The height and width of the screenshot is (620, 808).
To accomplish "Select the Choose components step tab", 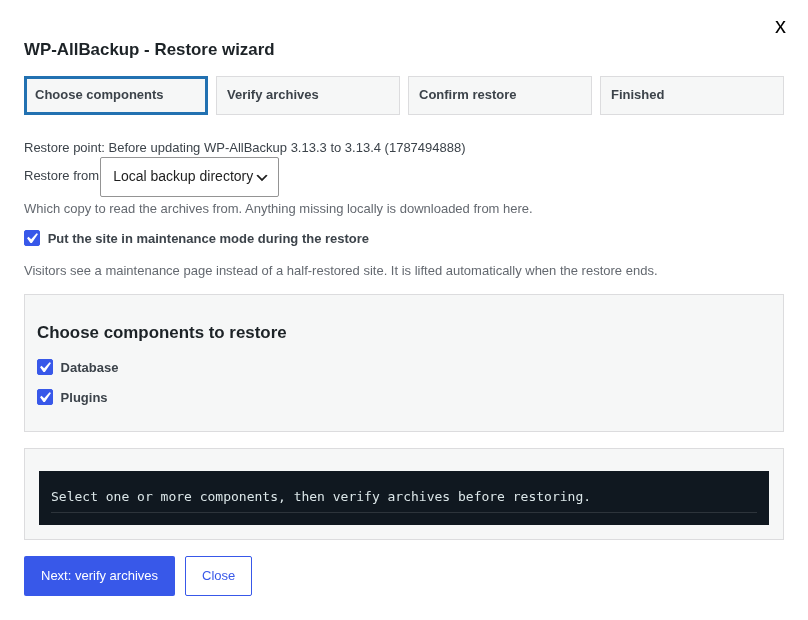I will pyautogui.click(x=116, y=95).
